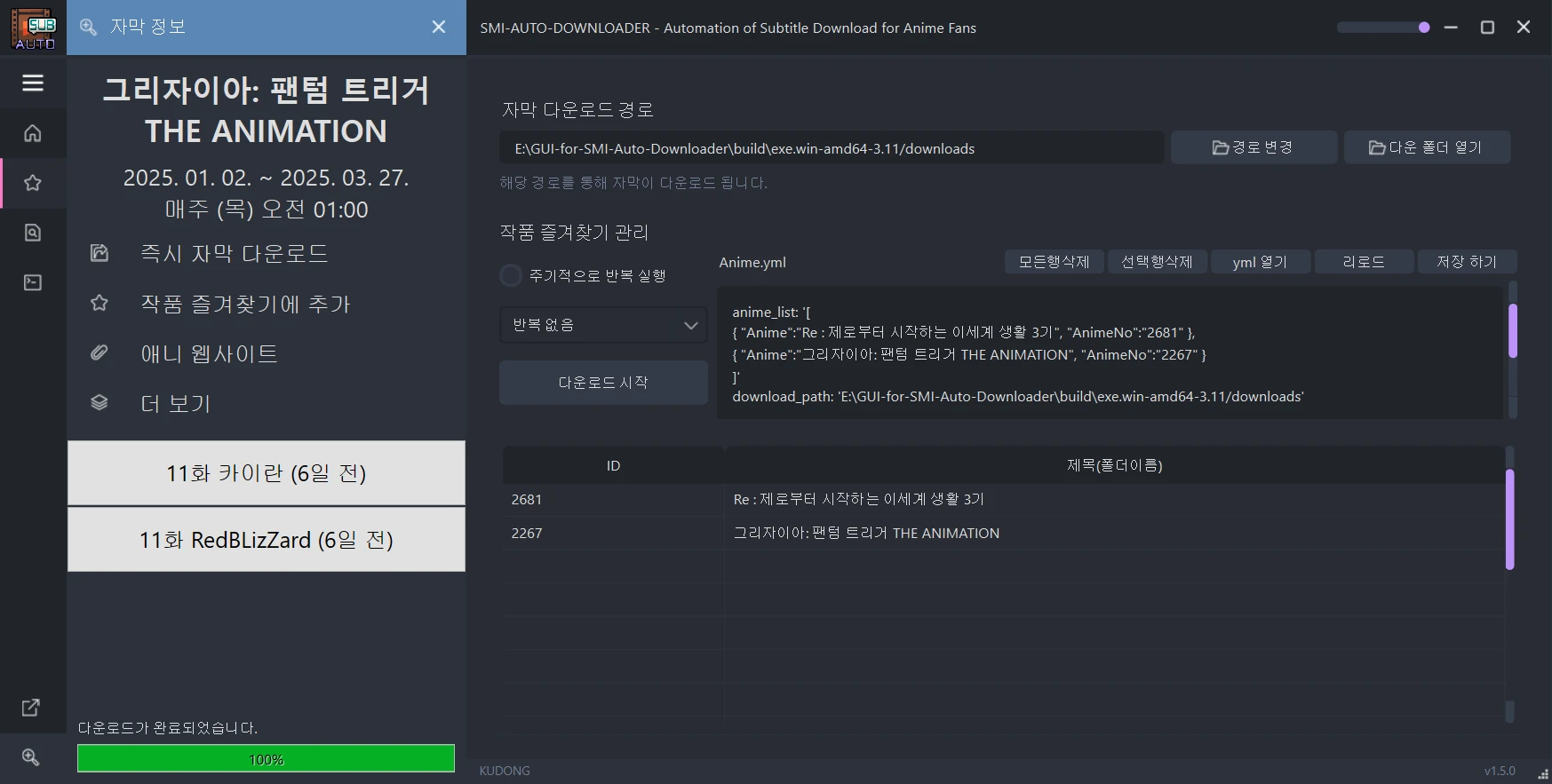1552x784 pixels.
Task: Click the 100% download progress bar
Action: (266, 759)
